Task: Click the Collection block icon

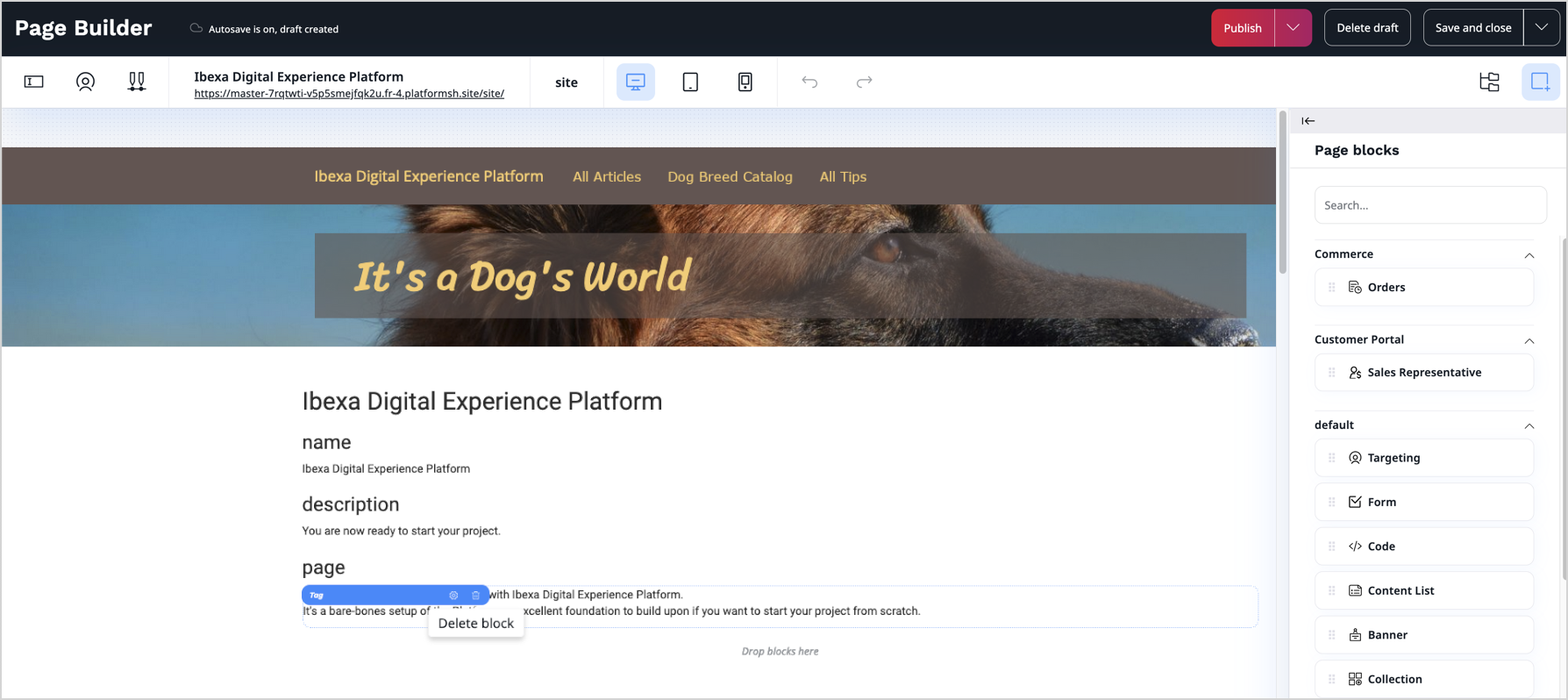Action: coord(1355,679)
